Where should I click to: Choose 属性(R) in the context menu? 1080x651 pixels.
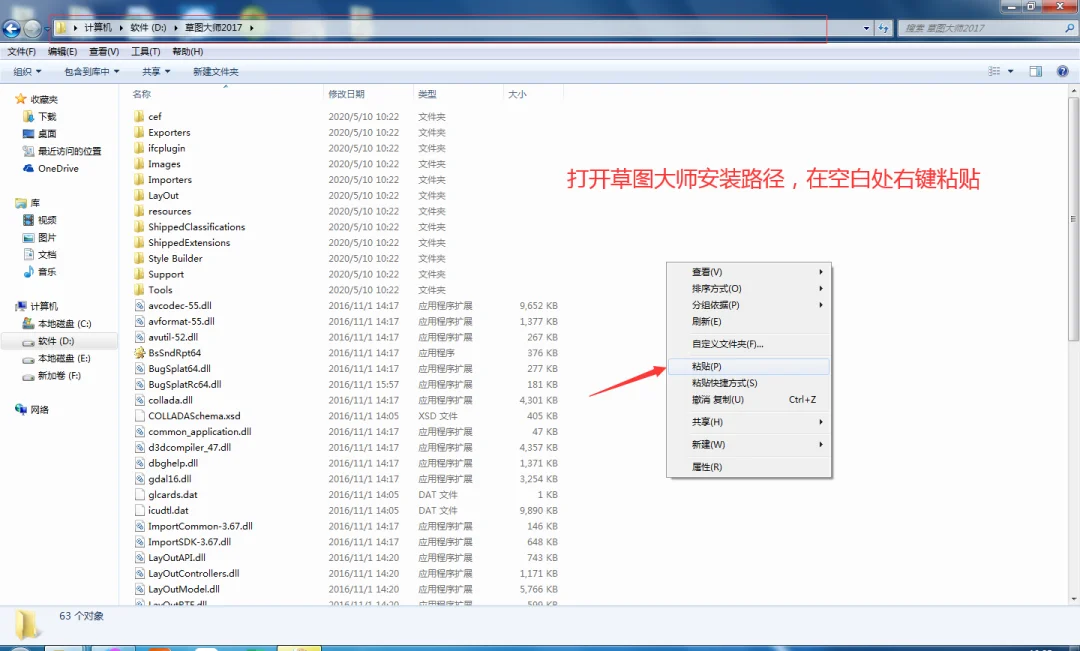[749, 467]
